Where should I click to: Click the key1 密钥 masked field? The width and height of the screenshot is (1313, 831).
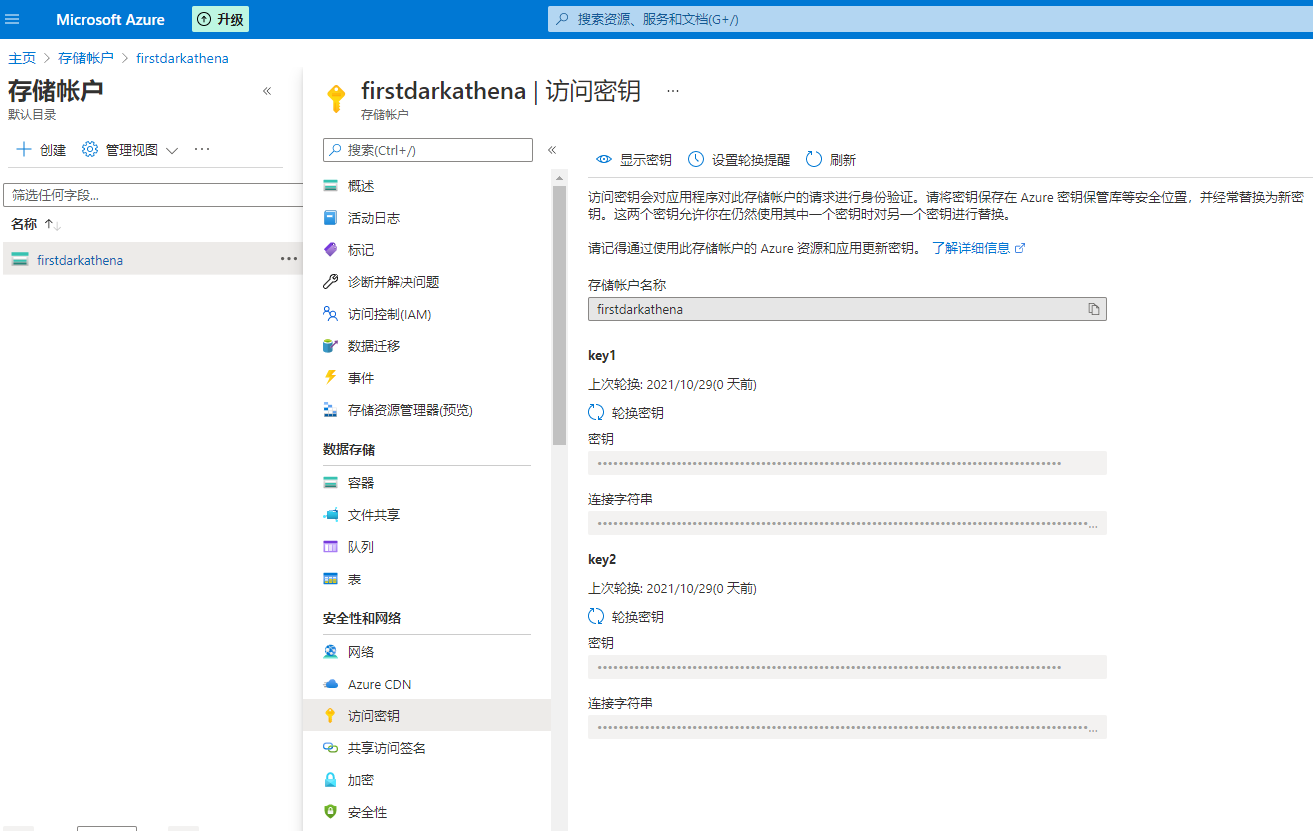[847, 463]
